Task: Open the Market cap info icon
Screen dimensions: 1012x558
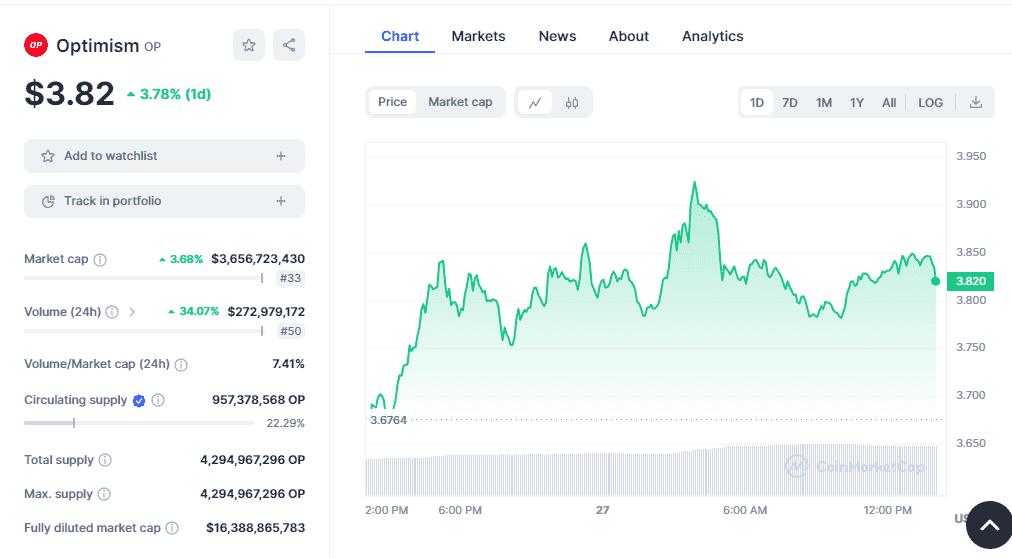Action: 99,259
